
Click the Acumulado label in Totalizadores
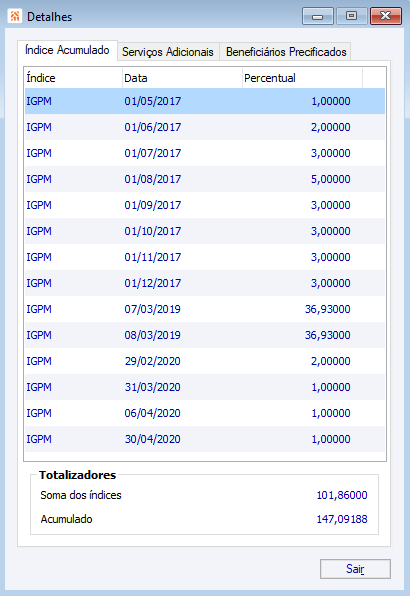pyautogui.click(x=66, y=519)
